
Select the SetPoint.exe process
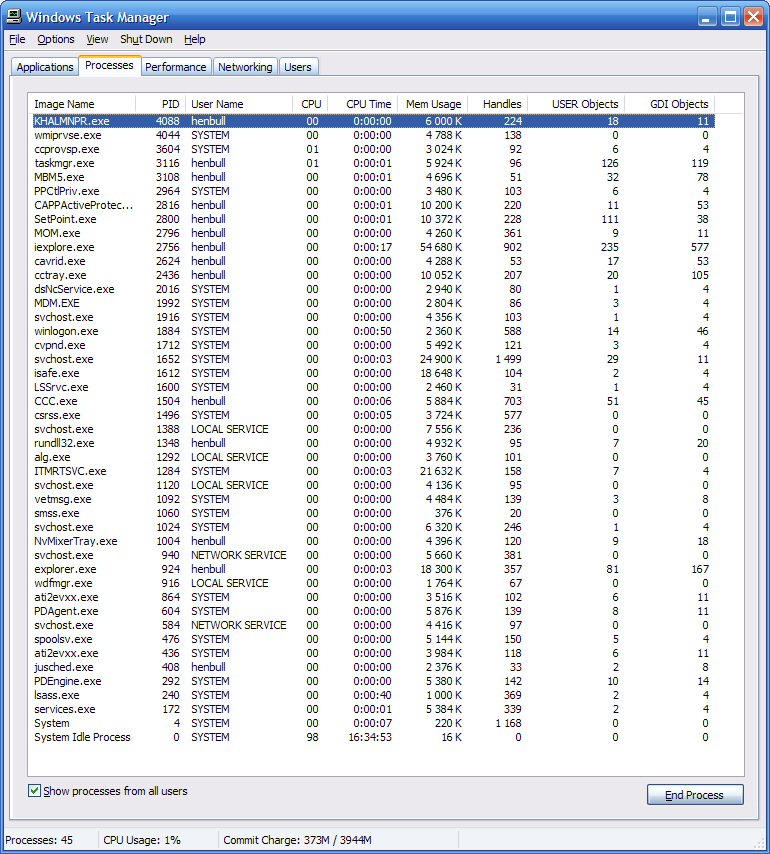point(373,219)
